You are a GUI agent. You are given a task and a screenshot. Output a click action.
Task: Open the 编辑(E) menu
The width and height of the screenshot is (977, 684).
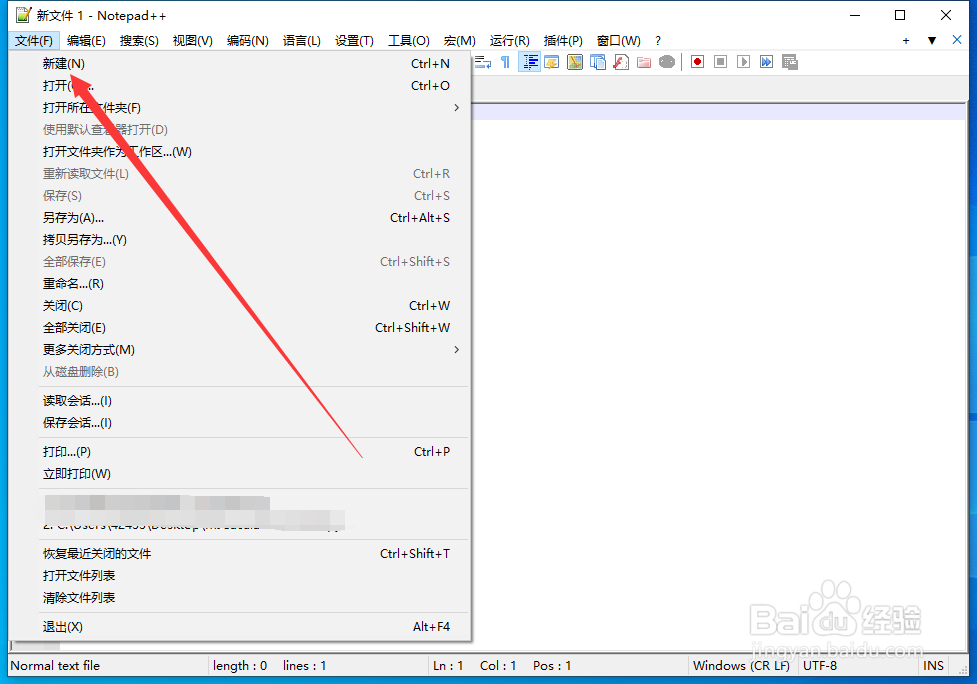tap(86, 40)
